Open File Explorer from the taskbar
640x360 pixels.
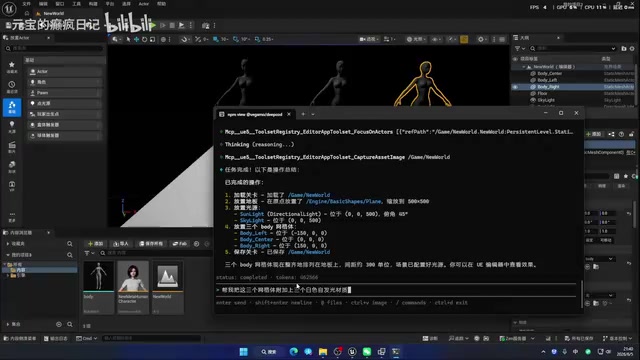tap(323, 351)
